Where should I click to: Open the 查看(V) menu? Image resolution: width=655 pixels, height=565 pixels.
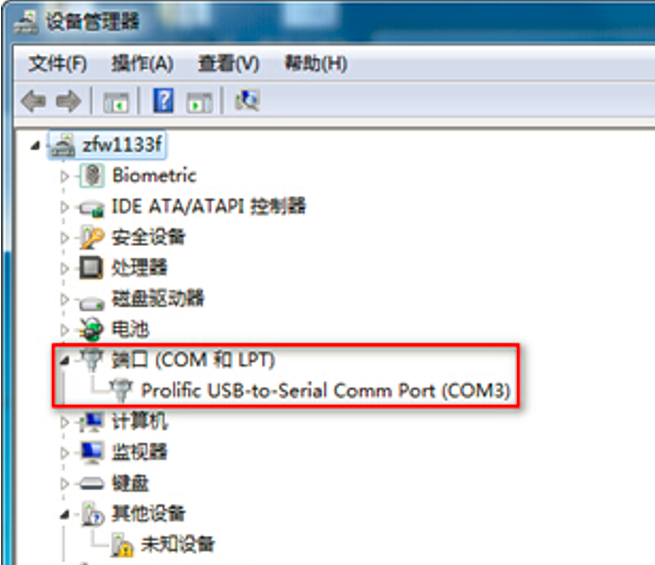coord(228,64)
